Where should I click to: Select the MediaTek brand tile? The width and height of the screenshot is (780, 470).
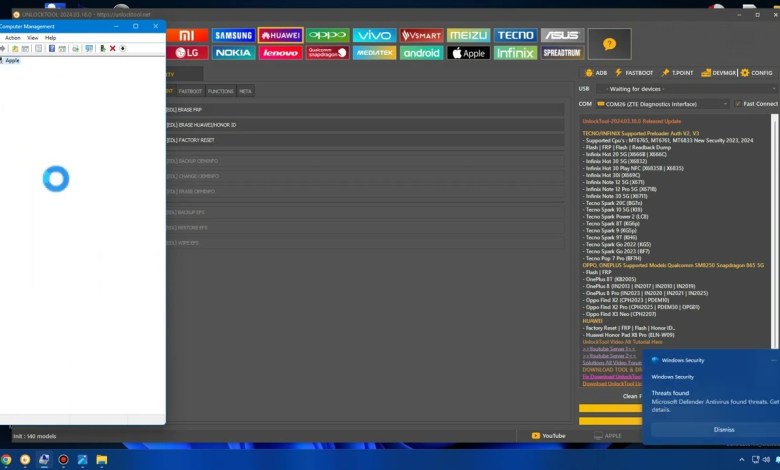375,53
